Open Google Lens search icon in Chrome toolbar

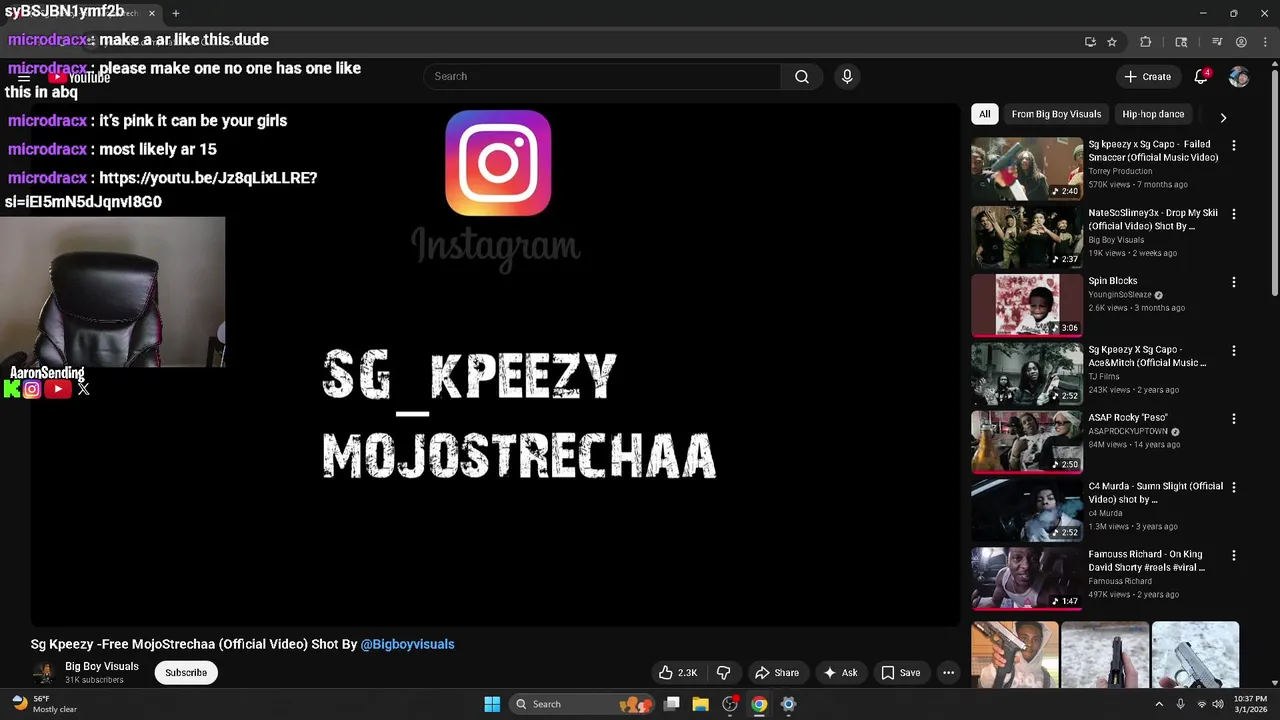coord(1181,42)
